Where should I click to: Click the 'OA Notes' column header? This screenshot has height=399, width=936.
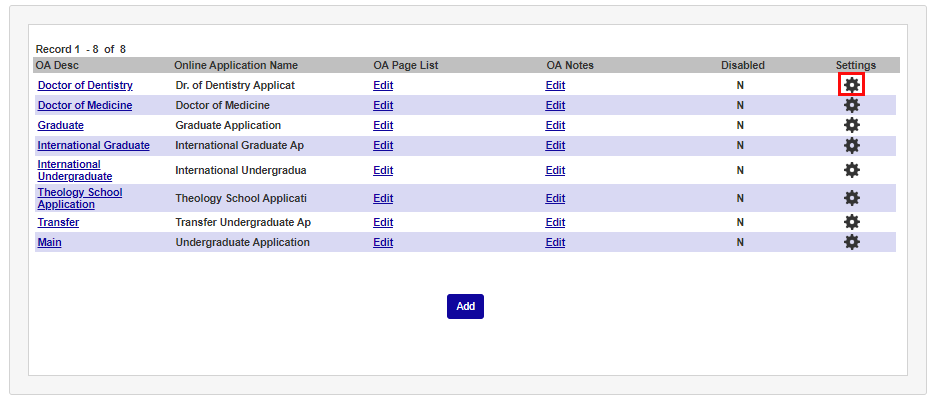point(570,65)
